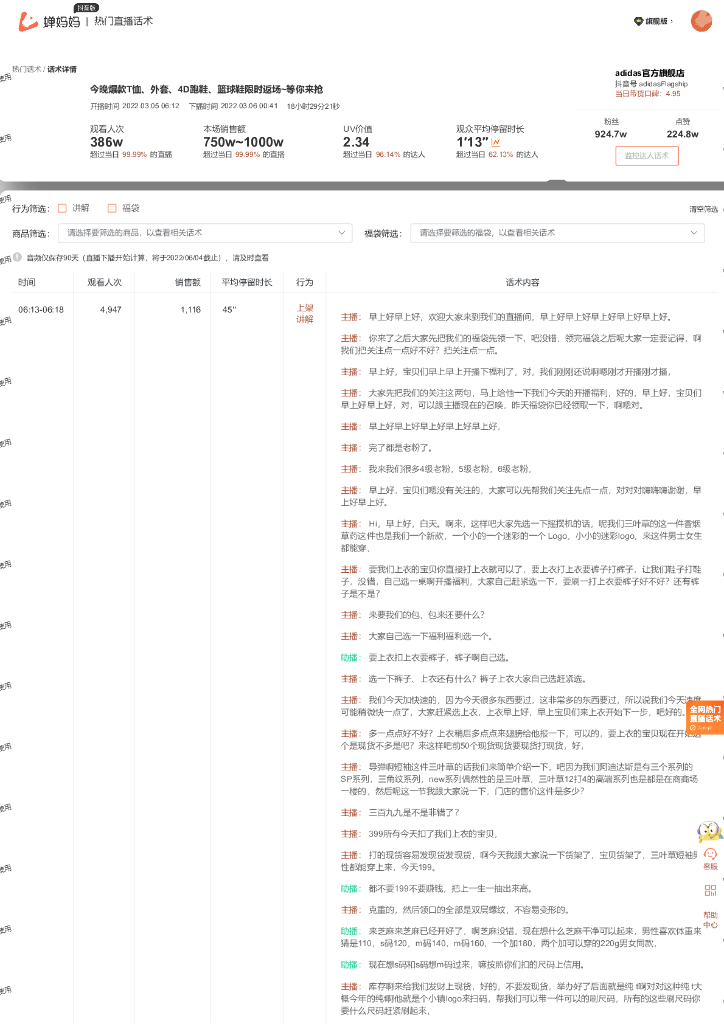724x1024 pixels.
Task: Click the 热门直播话术 header title
Action: coord(123,22)
